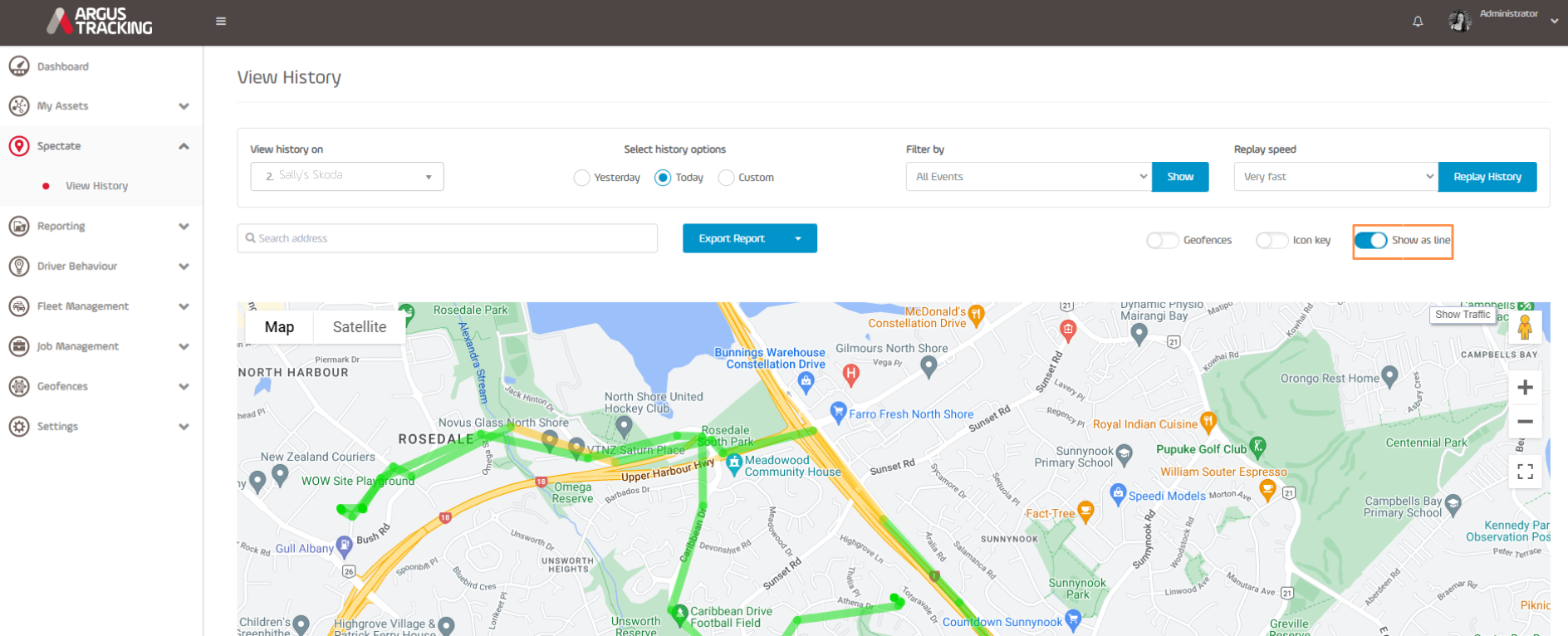Click the Speedi Models shop marker
Image resolution: width=1568 pixels, height=636 pixels.
[x=1118, y=494]
